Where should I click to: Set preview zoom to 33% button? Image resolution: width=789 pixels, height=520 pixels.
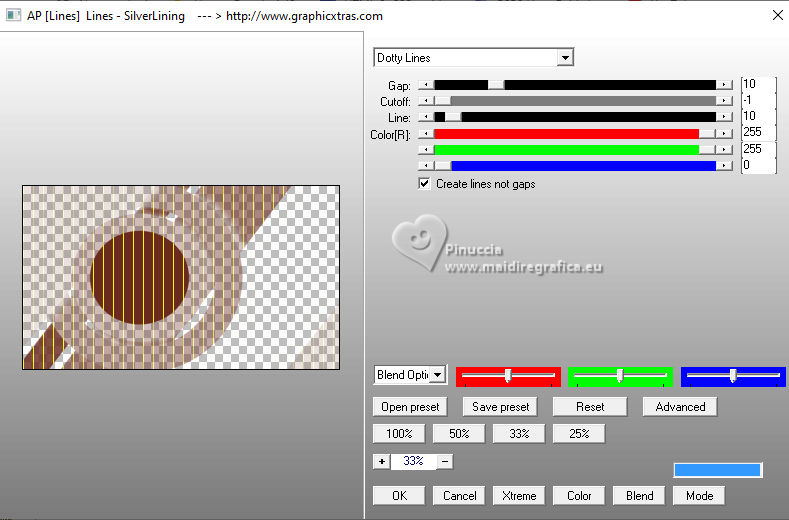click(x=519, y=433)
